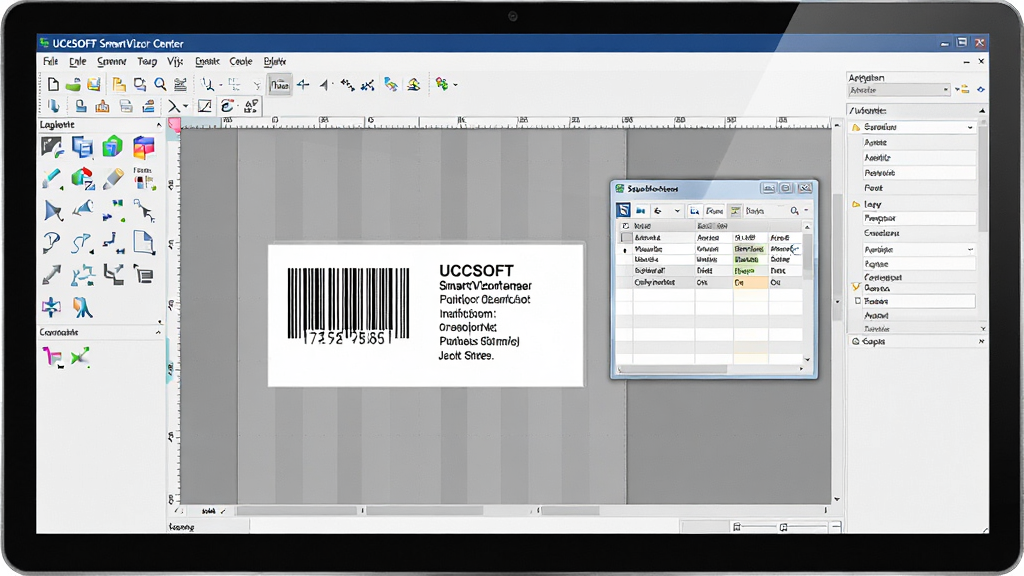Click the zoom slider handle in the status bar
Screen dimensions: 1024x576
[783, 526]
